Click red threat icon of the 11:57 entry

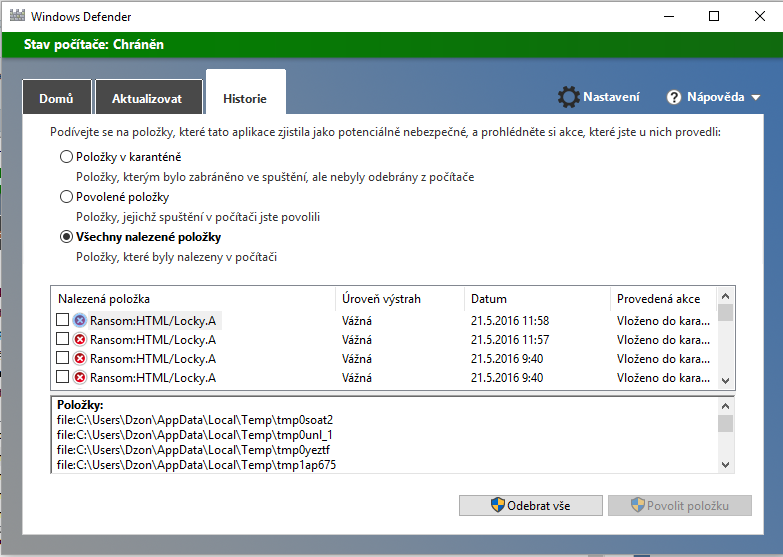coord(80,339)
